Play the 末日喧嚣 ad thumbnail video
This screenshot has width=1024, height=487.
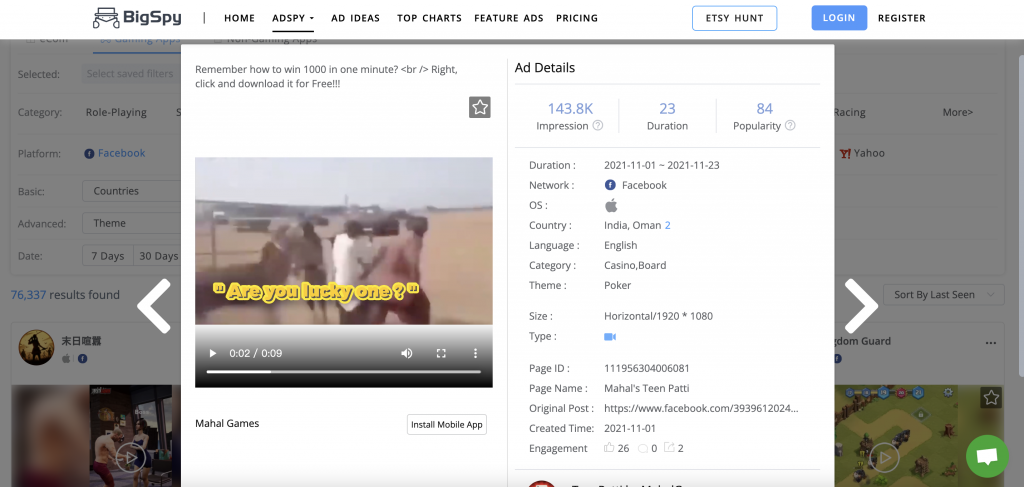tap(131, 458)
